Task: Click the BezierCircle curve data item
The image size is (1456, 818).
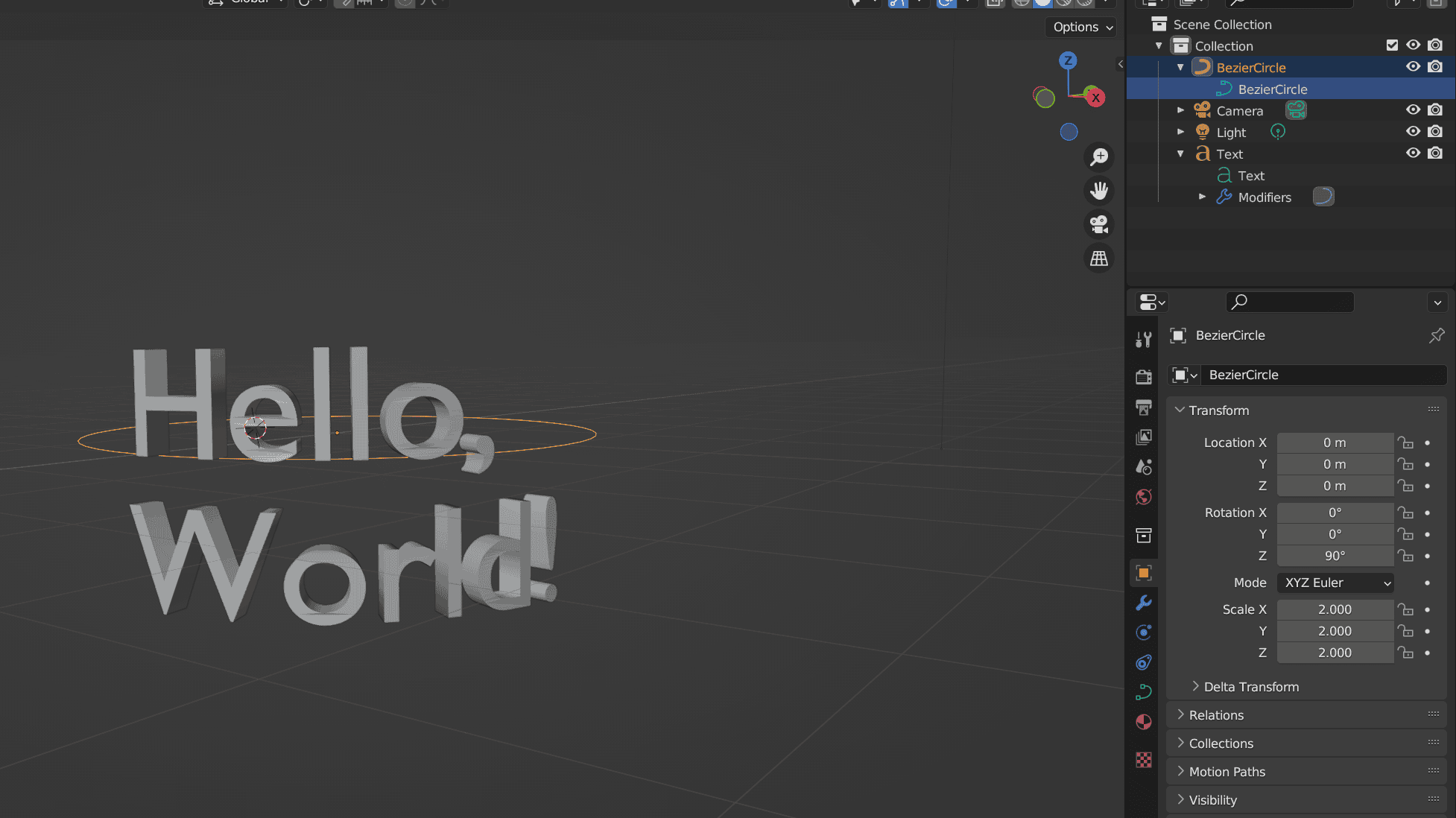Action: click(x=1272, y=89)
